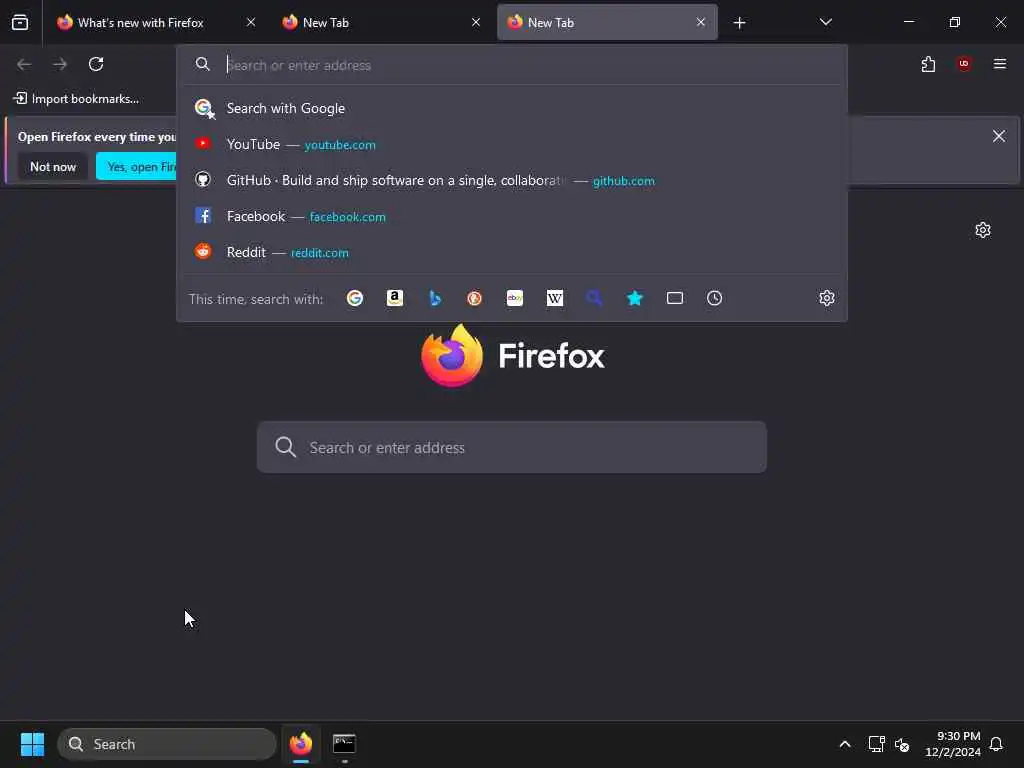The image size is (1024, 768).
Task: Search this time with DuckDuckGo icon
Action: (475, 298)
